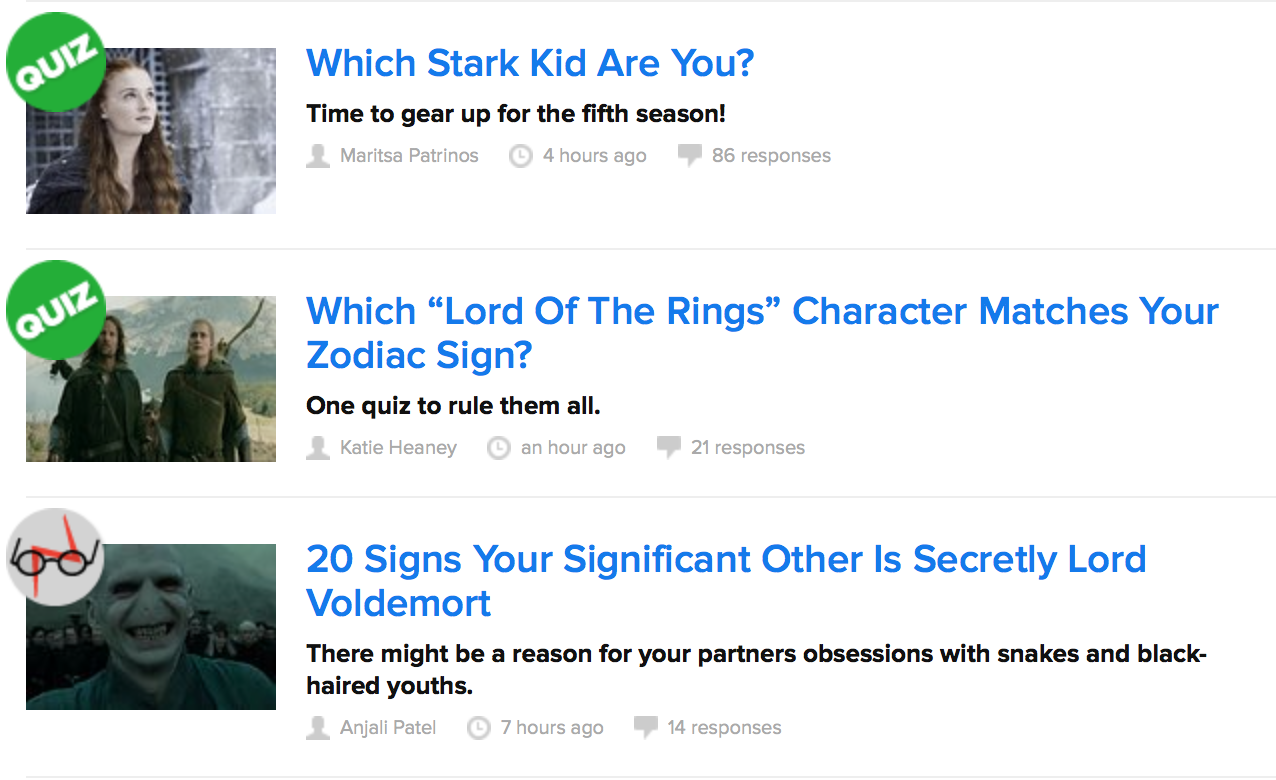The height and width of the screenshot is (780, 1276).
Task: View the 86 responses link
Action: click(x=771, y=156)
